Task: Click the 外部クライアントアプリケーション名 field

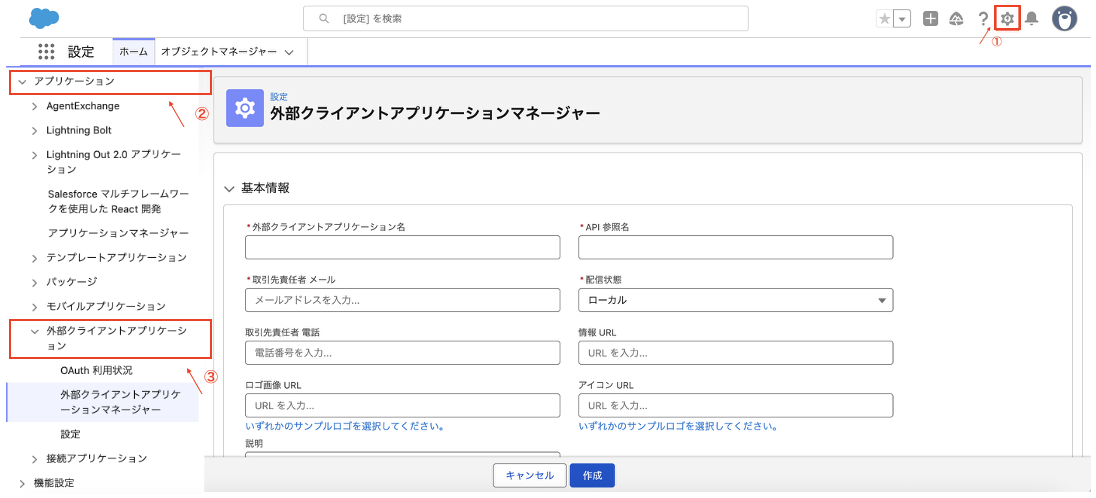Action: point(403,248)
